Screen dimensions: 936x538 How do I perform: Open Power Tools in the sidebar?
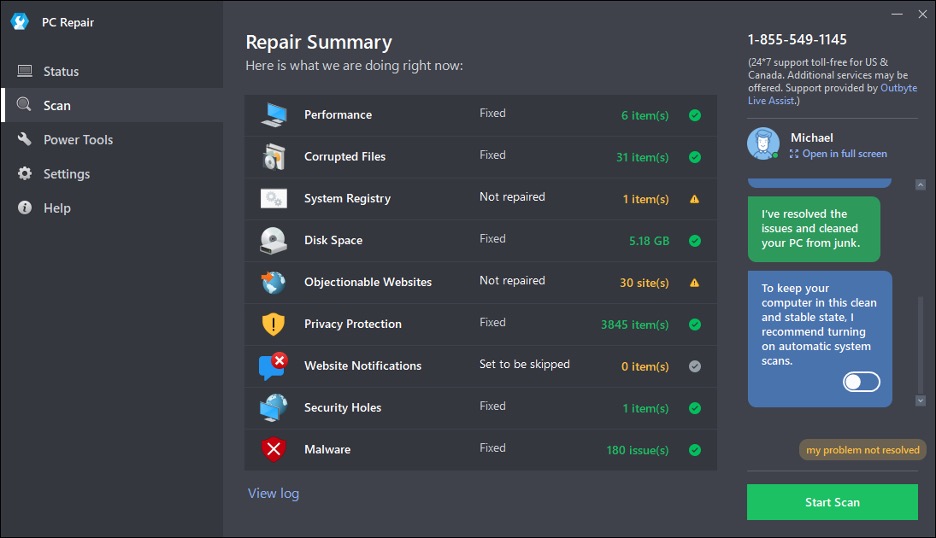[x=77, y=140]
